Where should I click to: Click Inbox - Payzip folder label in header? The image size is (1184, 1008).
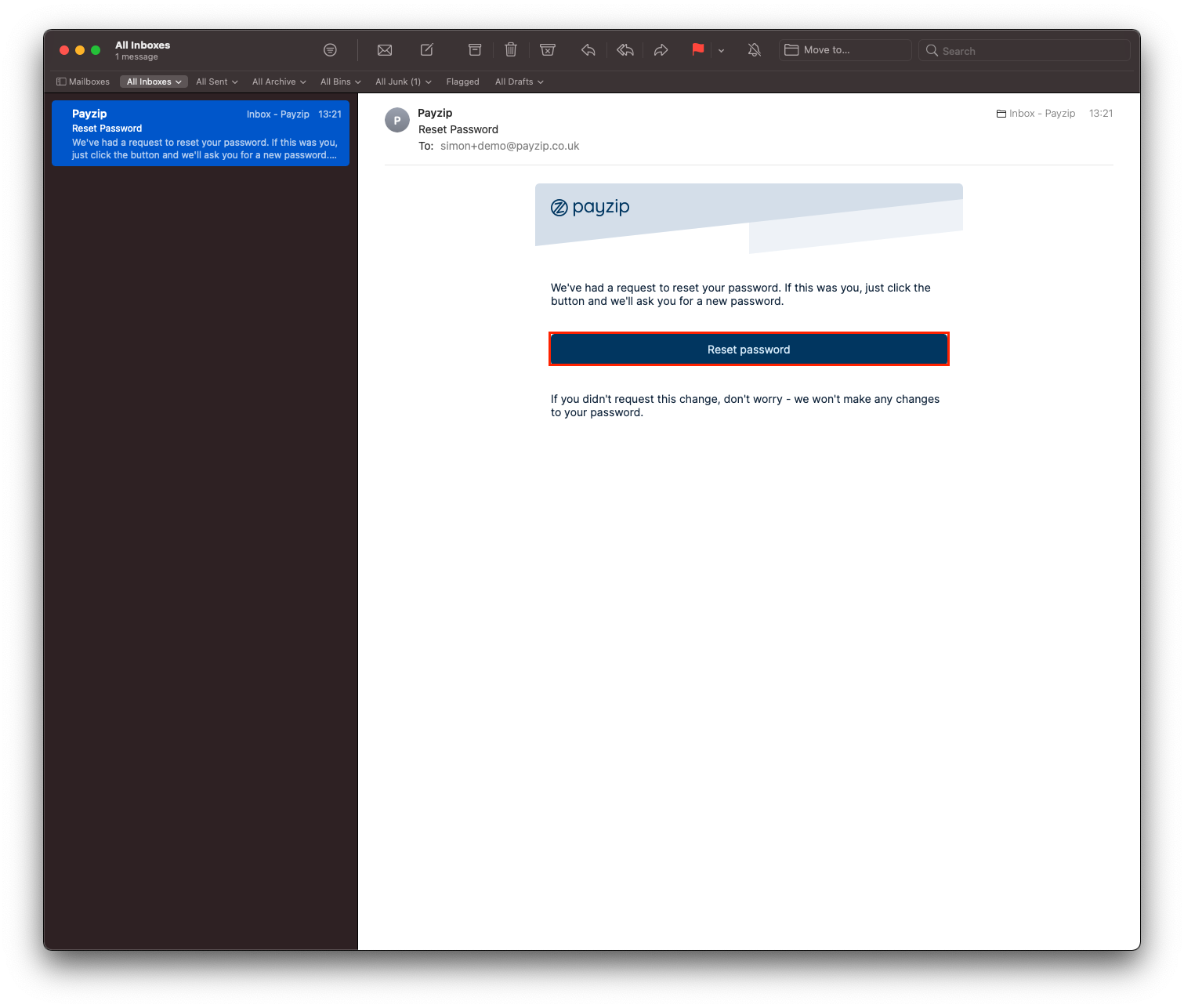[1036, 114]
